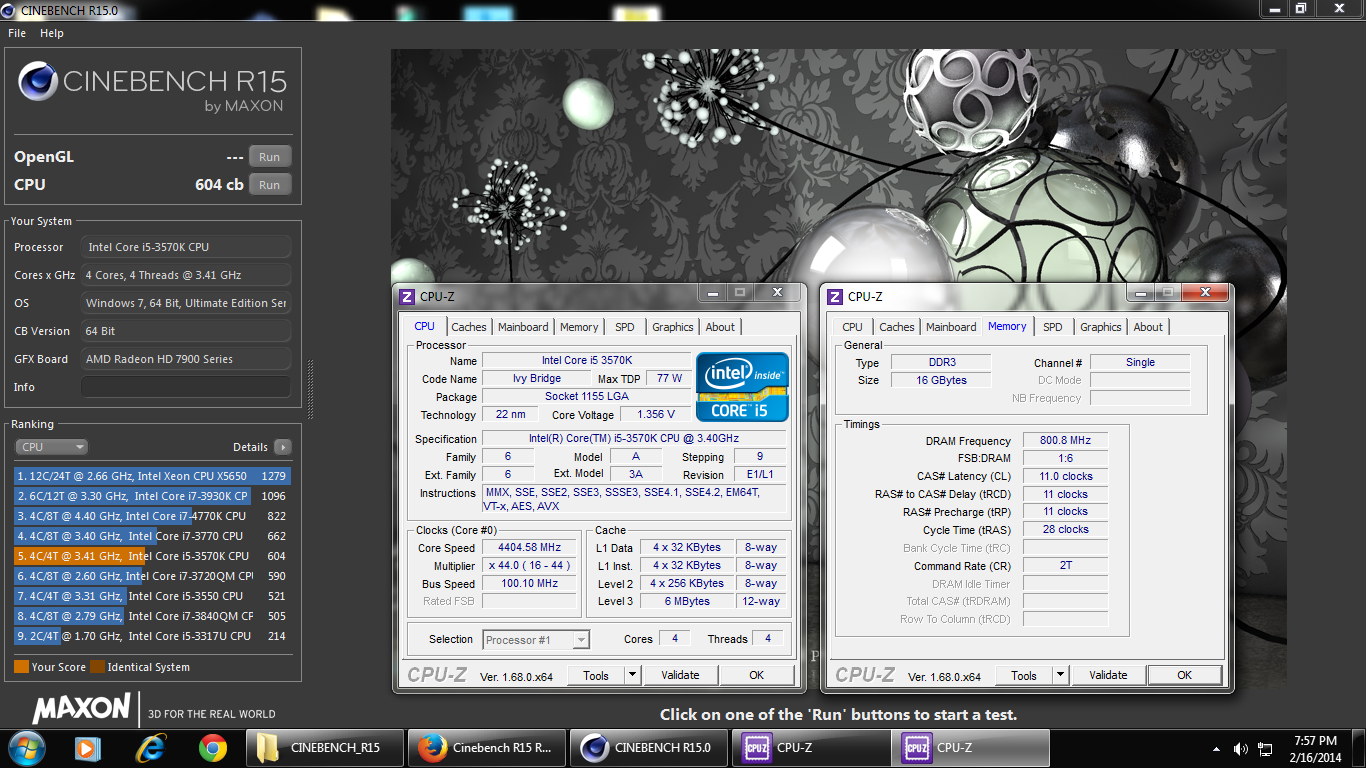Image resolution: width=1366 pixels, height=768 pixels.
Task: Switch to CPU tab in right CPU-Z window
Action: (x=853, y=327)
